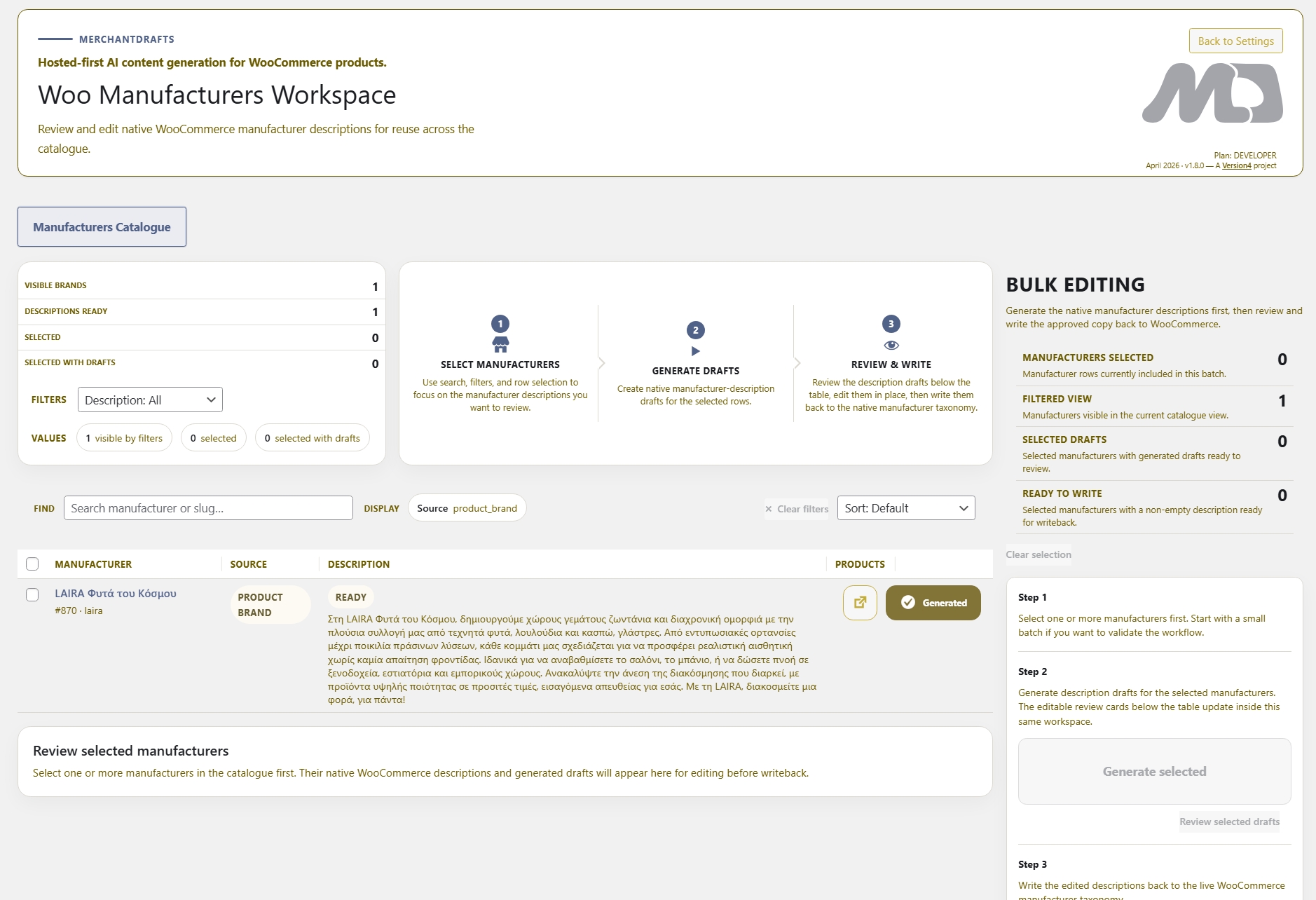Viewport: 1316px width, 900px height.
Task: Open the Version4 project link
Action: (1236, 165)
